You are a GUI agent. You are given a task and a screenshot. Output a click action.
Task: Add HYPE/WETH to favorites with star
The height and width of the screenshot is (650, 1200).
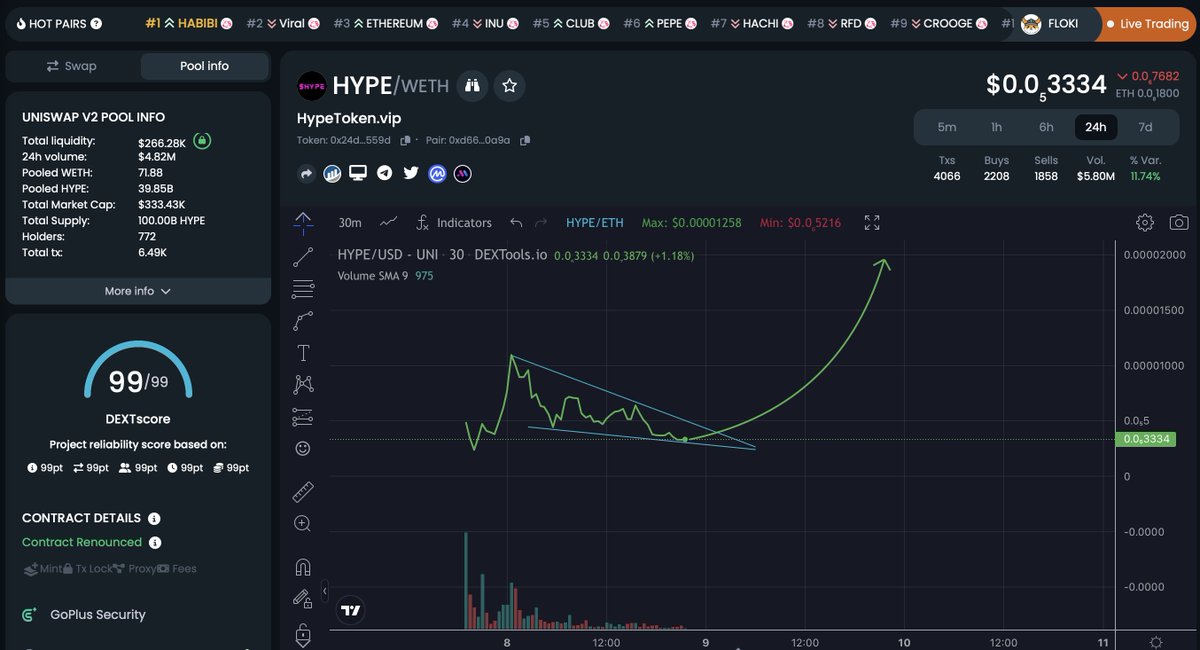509,86
